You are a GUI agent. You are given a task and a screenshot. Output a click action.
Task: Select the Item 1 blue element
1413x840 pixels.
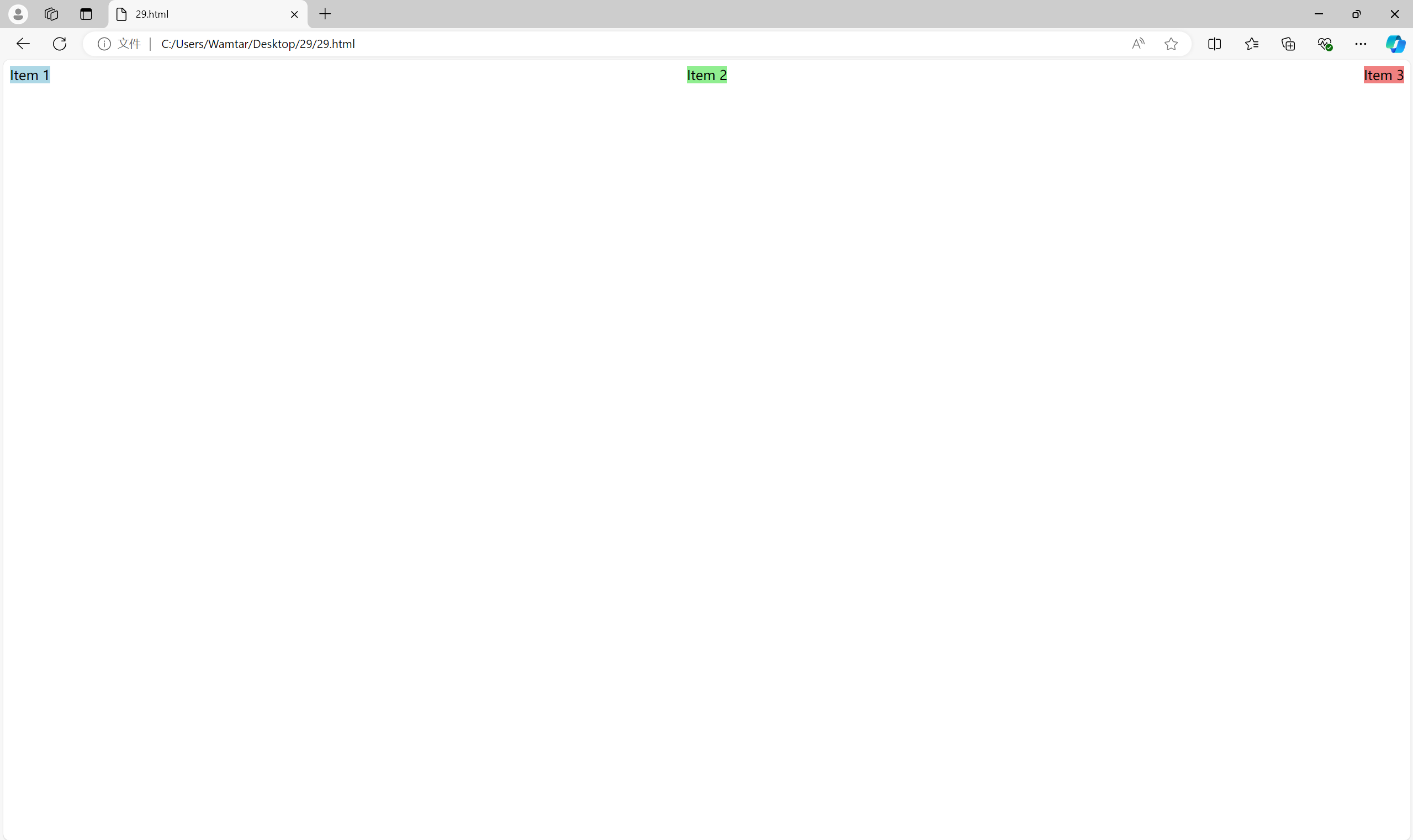(30, 75)
